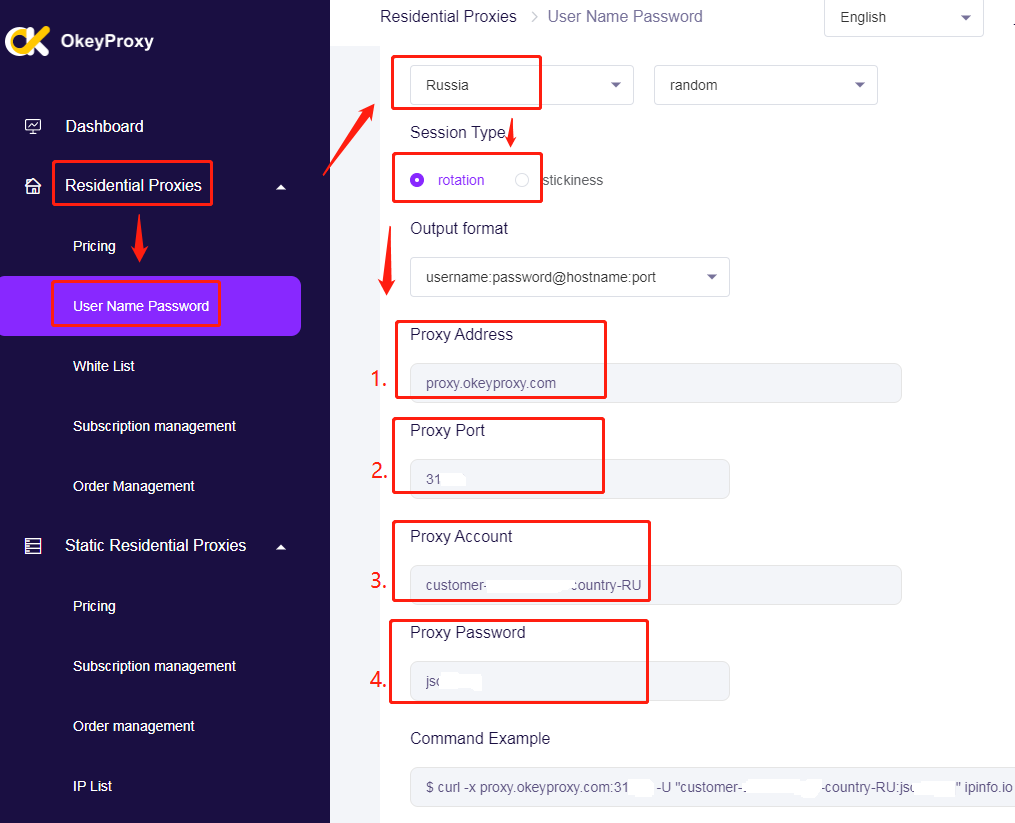Viewport: 1015px width, 823px height.
Task: Open the Output format dropdown
Action: point(569,277)
